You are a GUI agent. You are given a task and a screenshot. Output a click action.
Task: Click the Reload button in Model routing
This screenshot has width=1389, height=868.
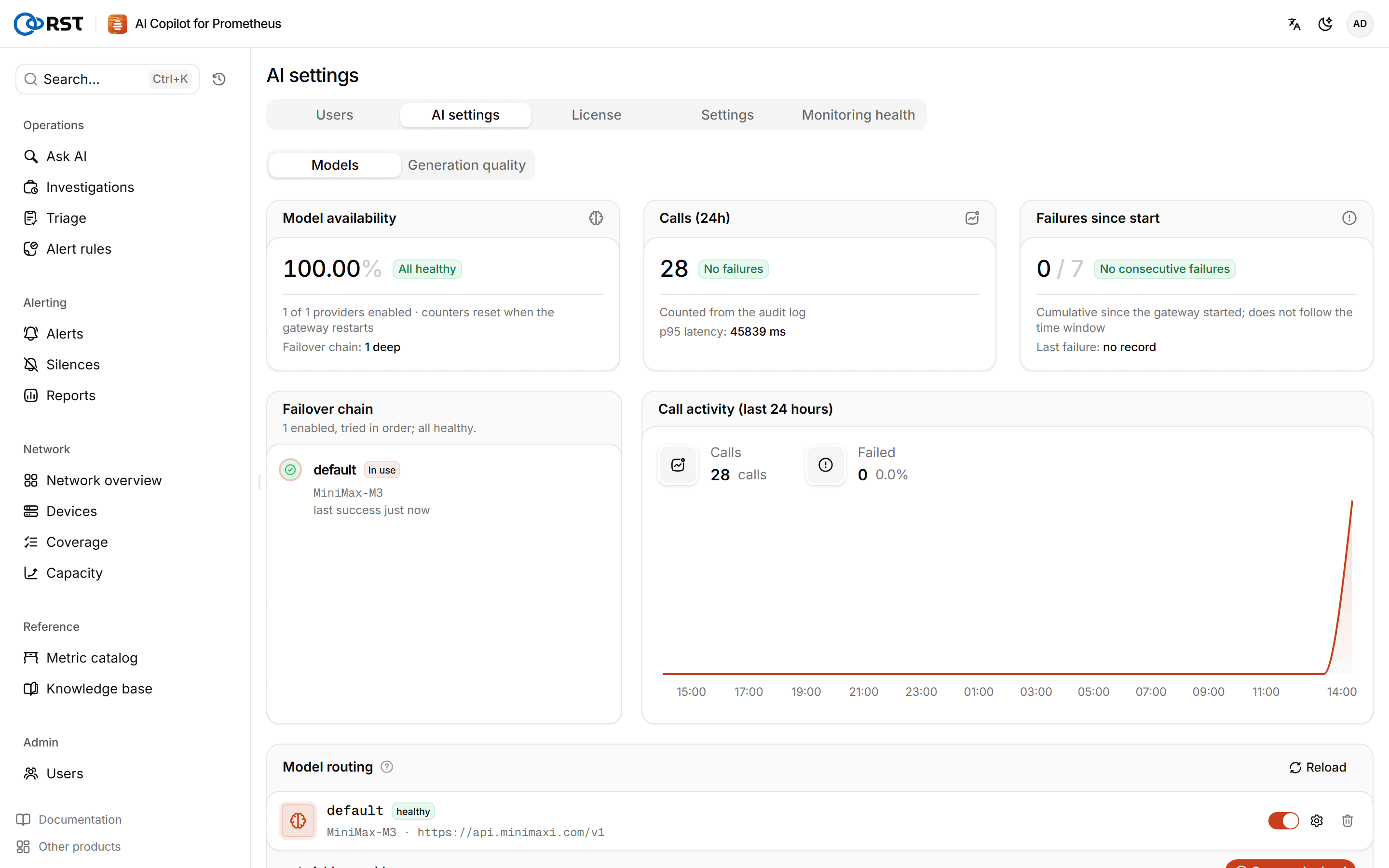[x=1318, y=768]
